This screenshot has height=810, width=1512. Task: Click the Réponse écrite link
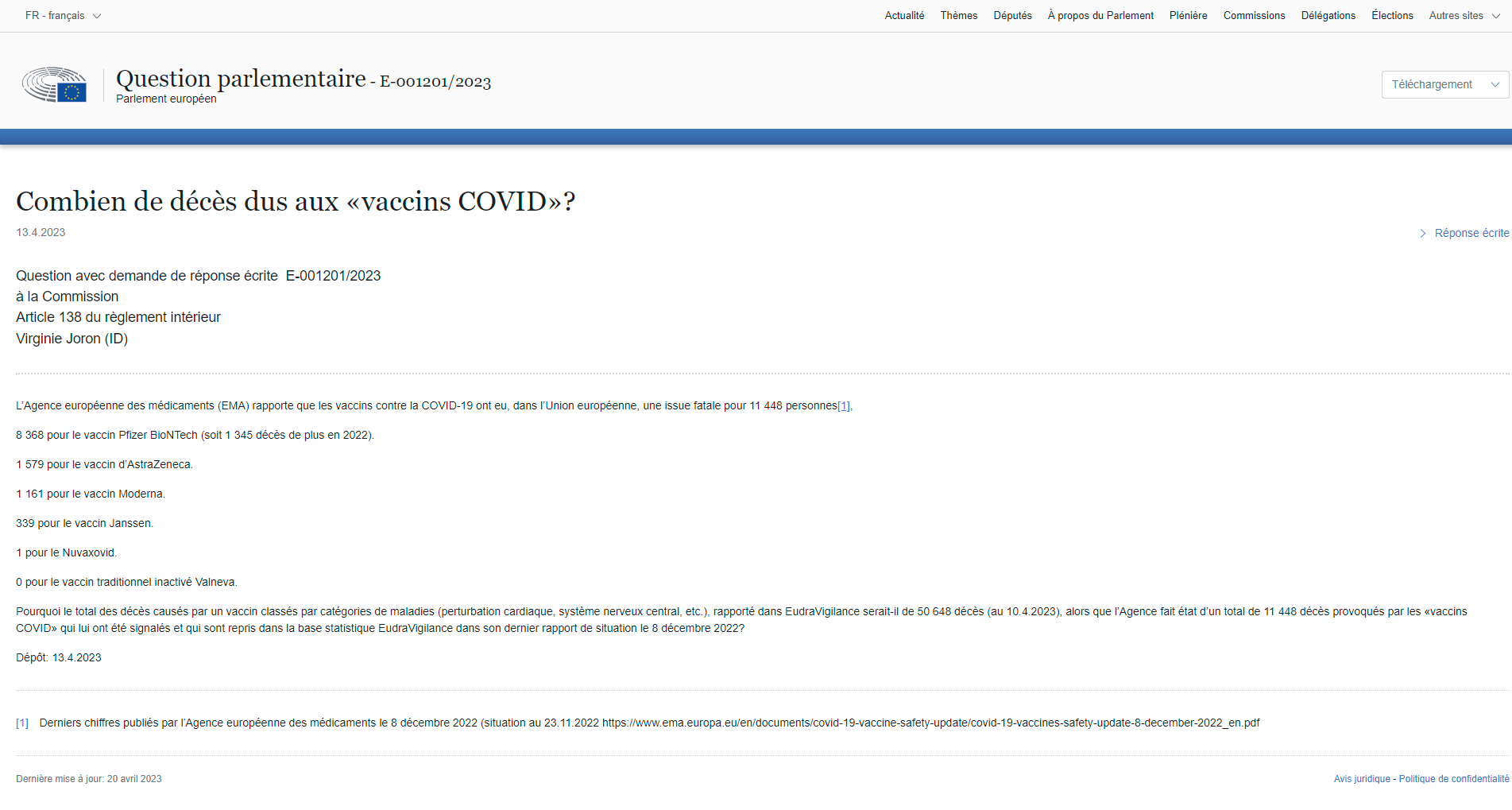click(x=1471, y=233)
